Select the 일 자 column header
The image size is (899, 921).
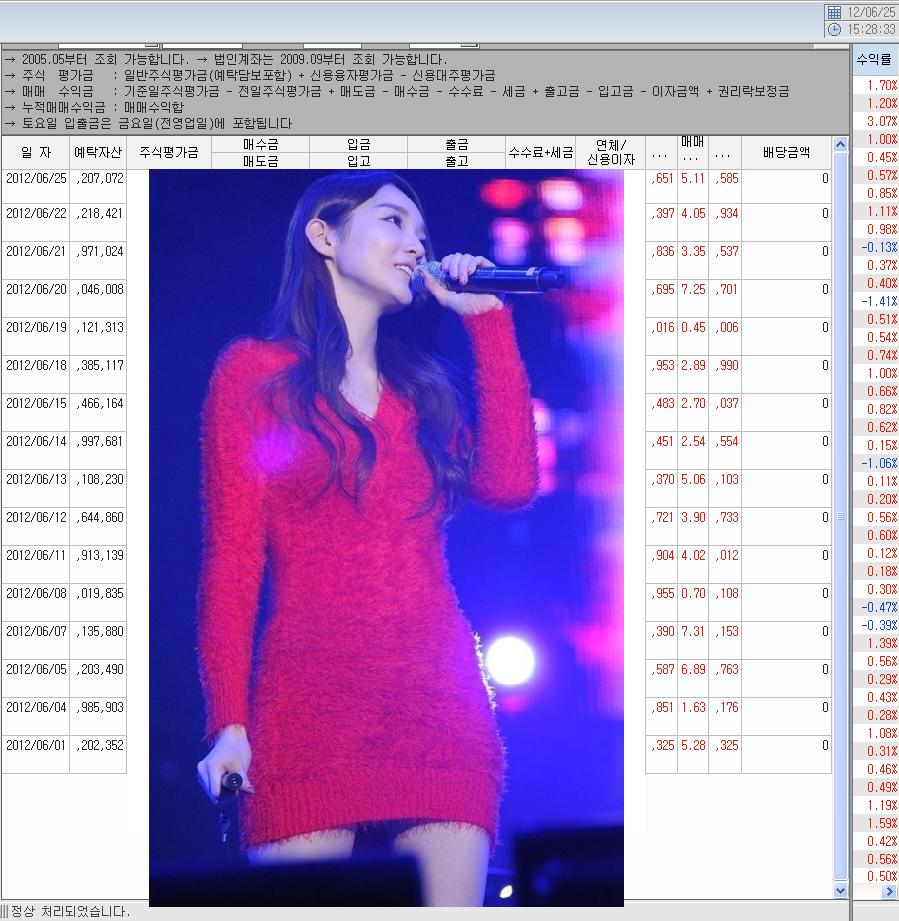tap(35, 153)
